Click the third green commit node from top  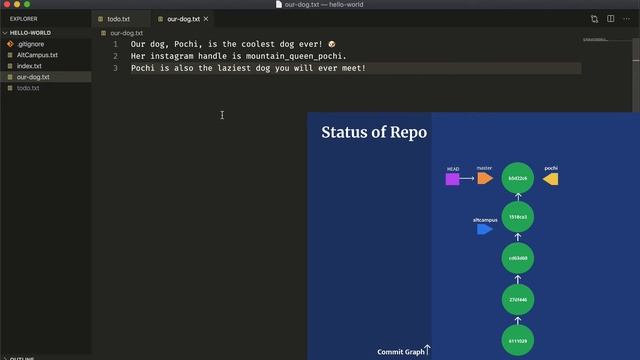point(518,258)
